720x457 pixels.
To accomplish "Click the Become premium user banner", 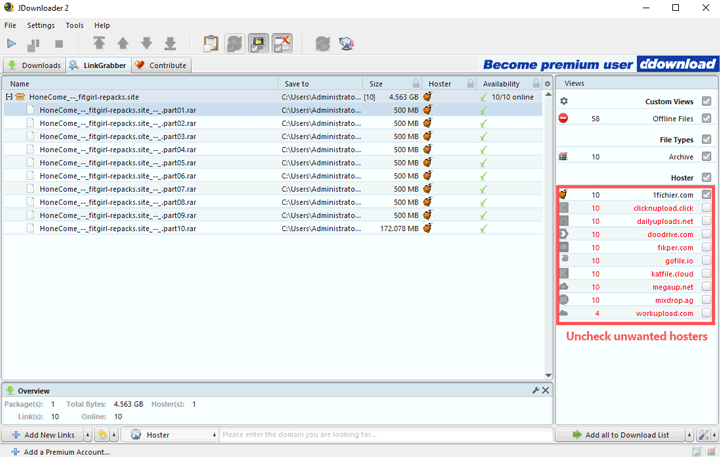I will pos(599,64).
